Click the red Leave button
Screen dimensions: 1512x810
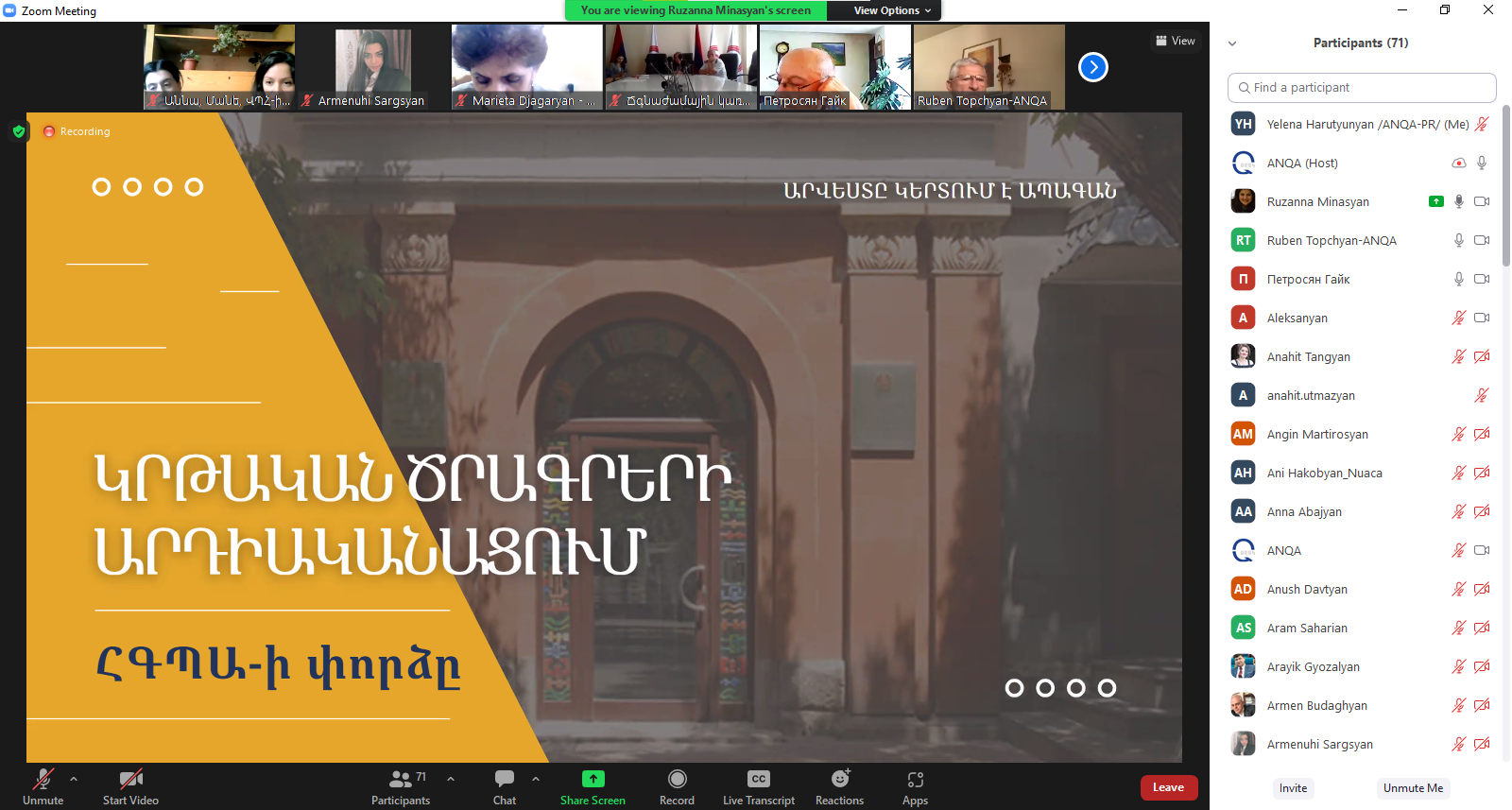point(1168,787)
